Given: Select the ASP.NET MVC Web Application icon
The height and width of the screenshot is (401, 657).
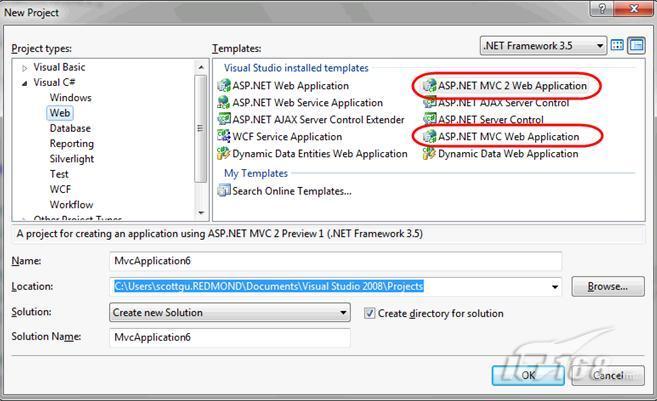Looking at the screenshot, I should point(429,136).
